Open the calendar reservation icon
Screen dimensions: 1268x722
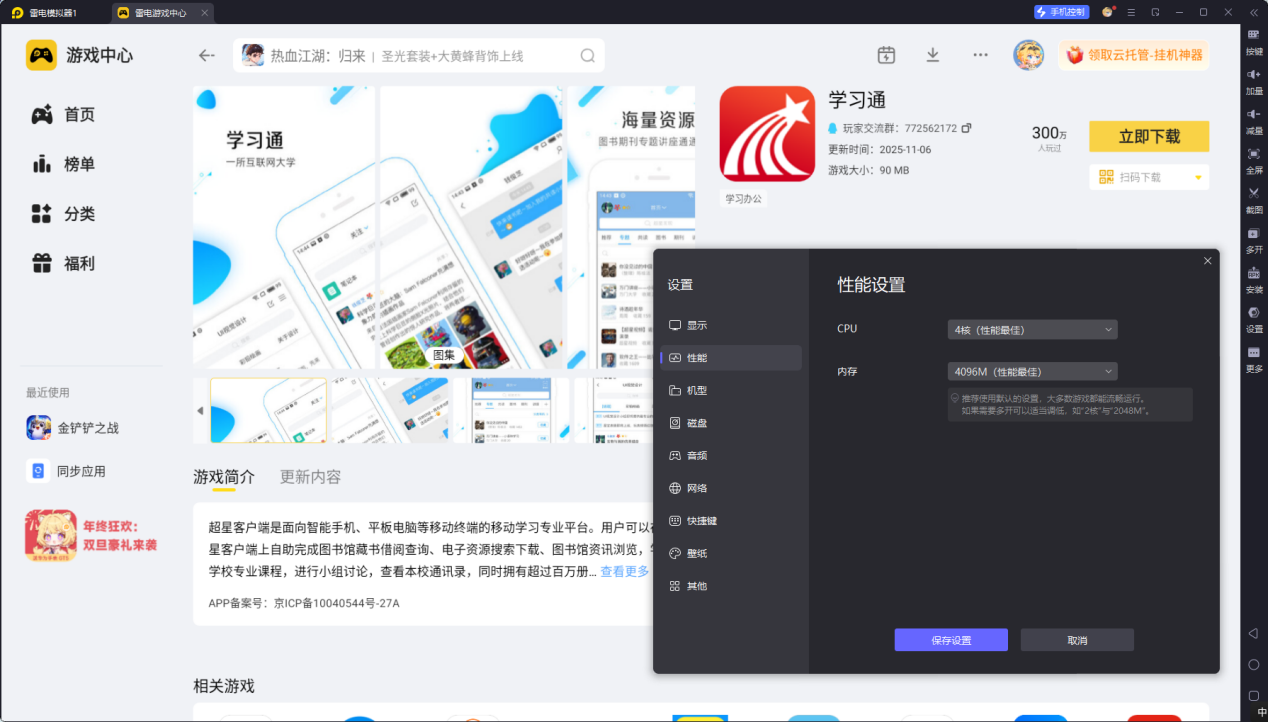click(x=886, y=55)
